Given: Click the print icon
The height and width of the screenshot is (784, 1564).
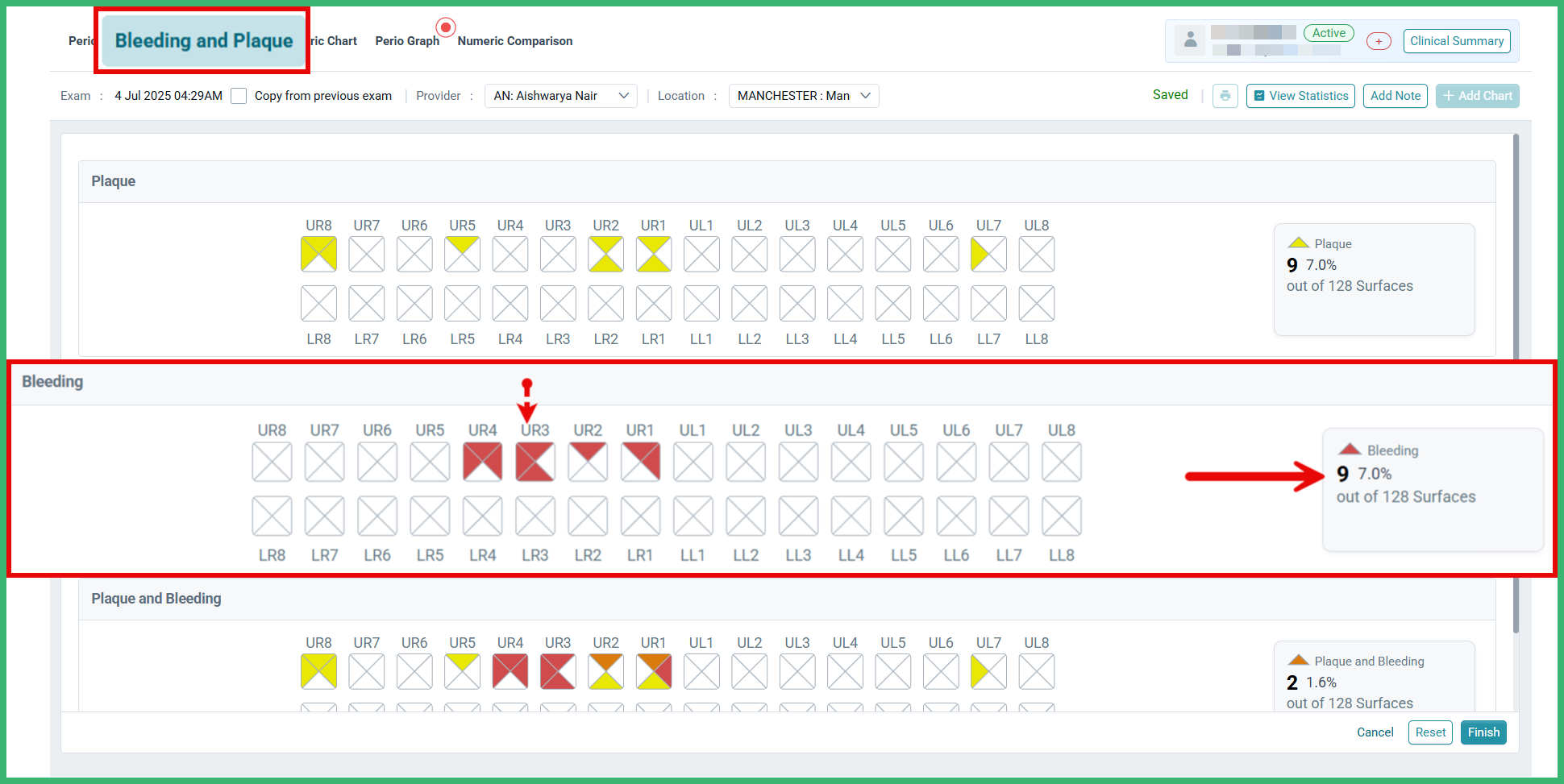Looking at the screenshot, I should [1225, 96].
